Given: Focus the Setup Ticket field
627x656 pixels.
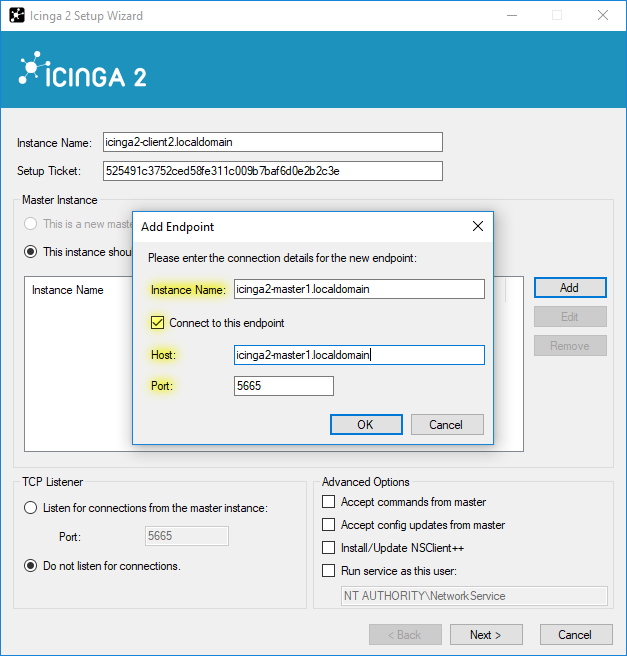Looking at the screenshot, I should coord(273,171).
